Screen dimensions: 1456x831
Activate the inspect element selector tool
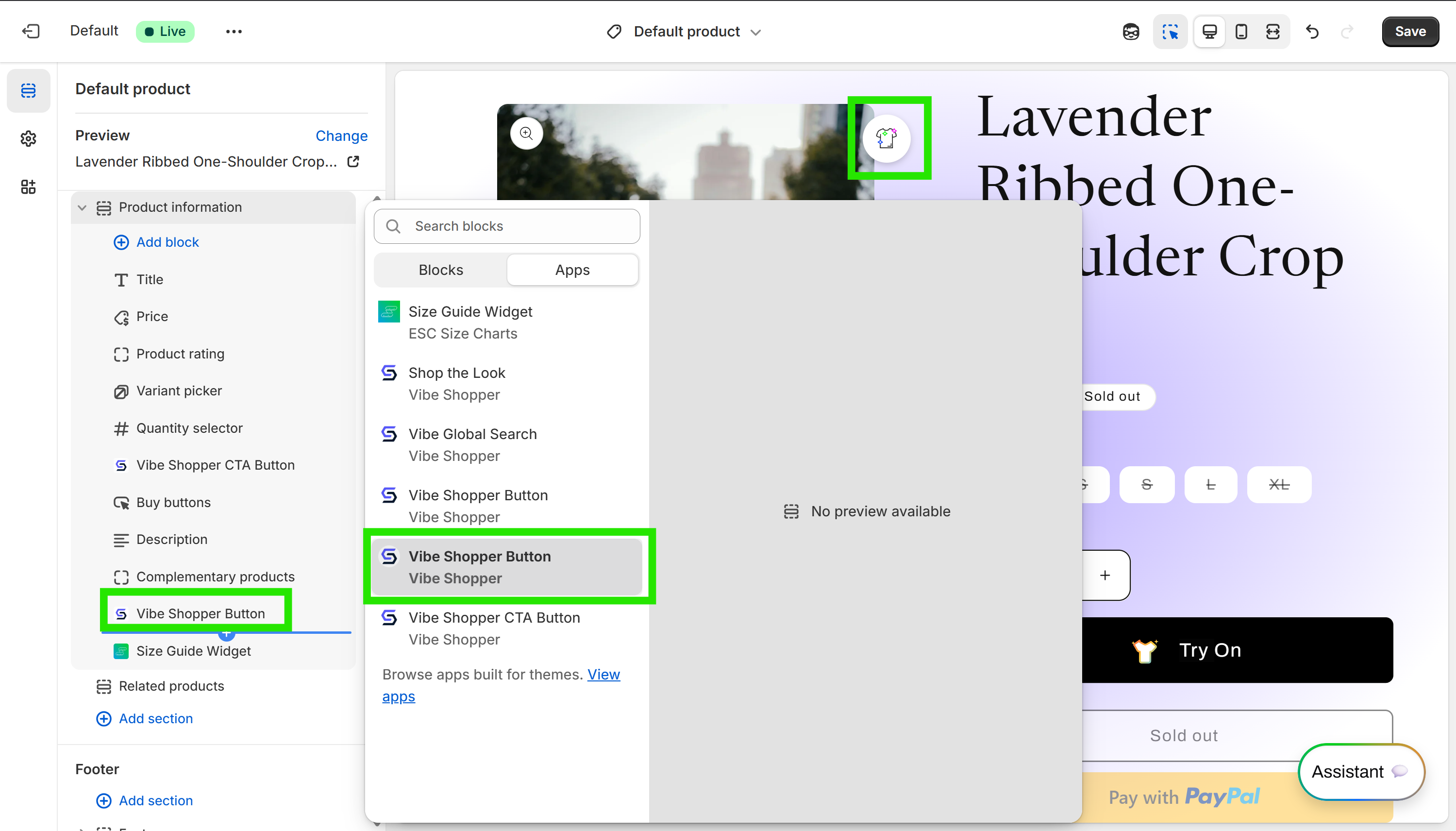[1170, 32]
